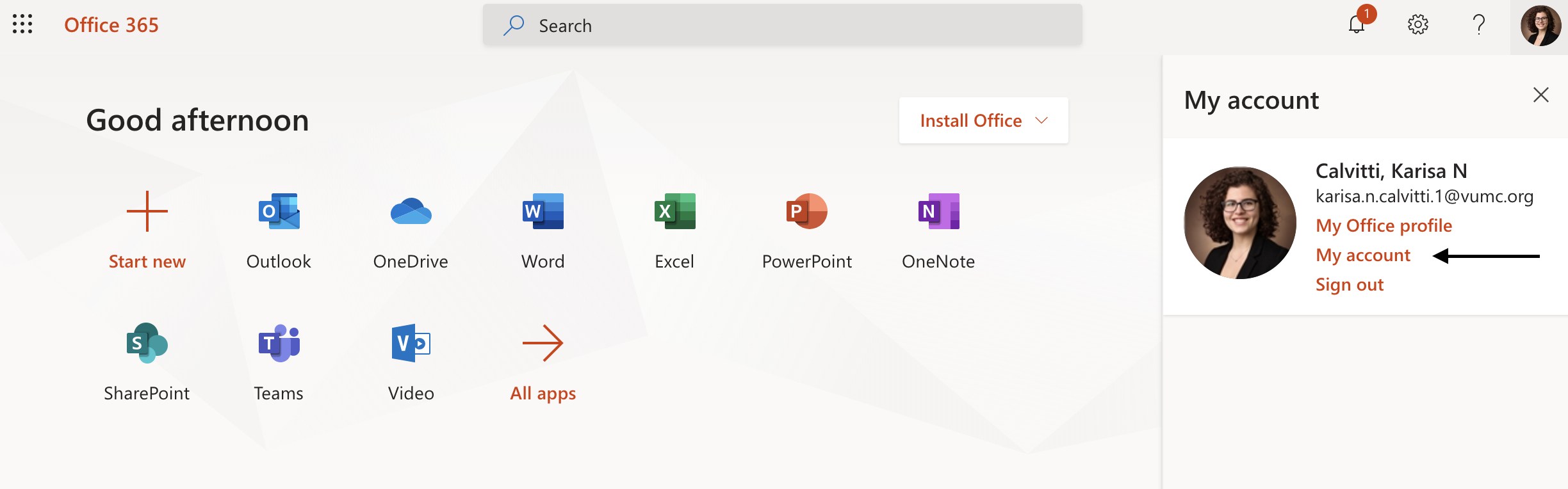Open PowerPoint app icon
The width and height of the screenshot is (1568, 489).
806,212
